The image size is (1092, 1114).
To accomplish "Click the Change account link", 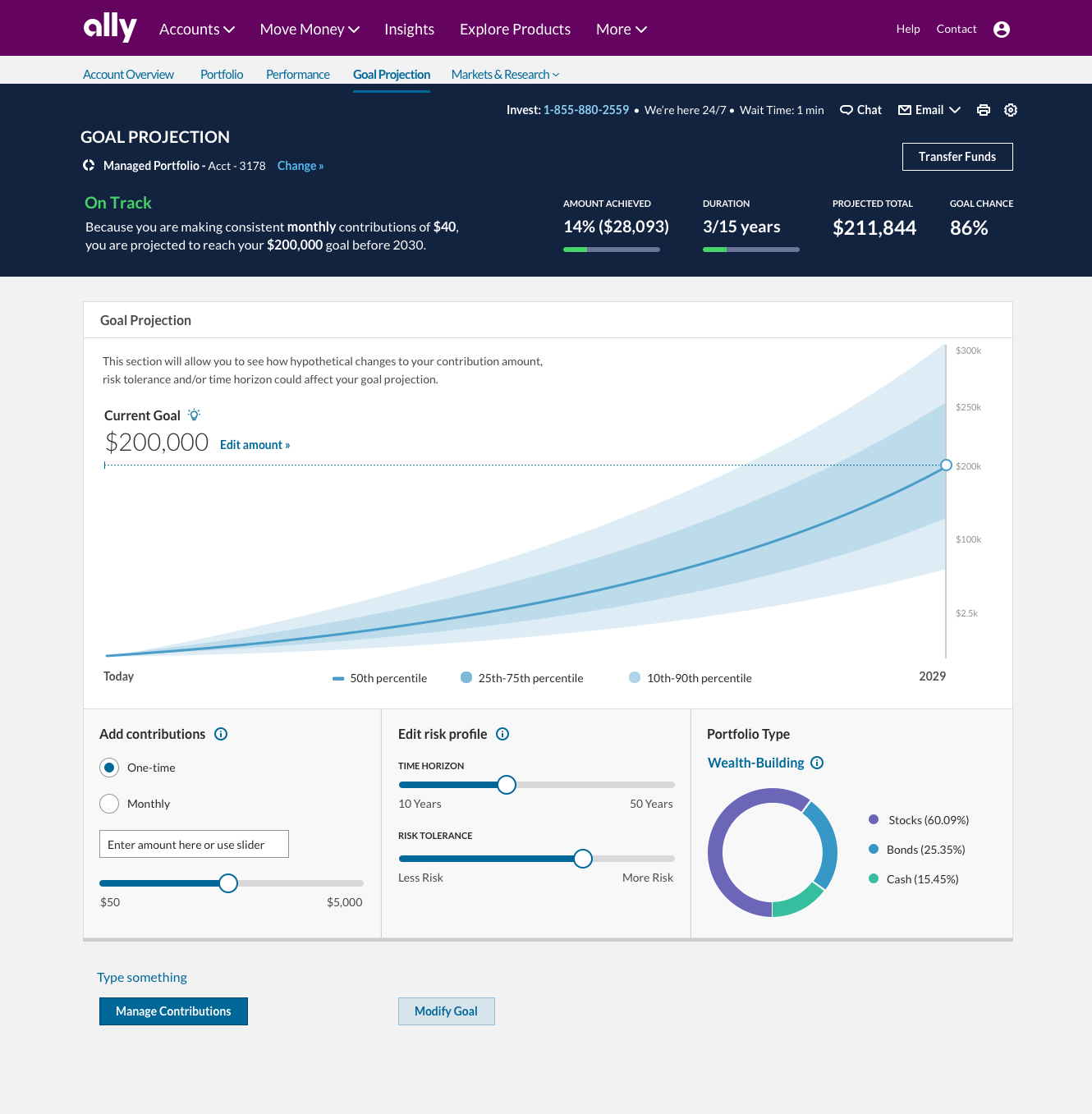I will (301, 166).
